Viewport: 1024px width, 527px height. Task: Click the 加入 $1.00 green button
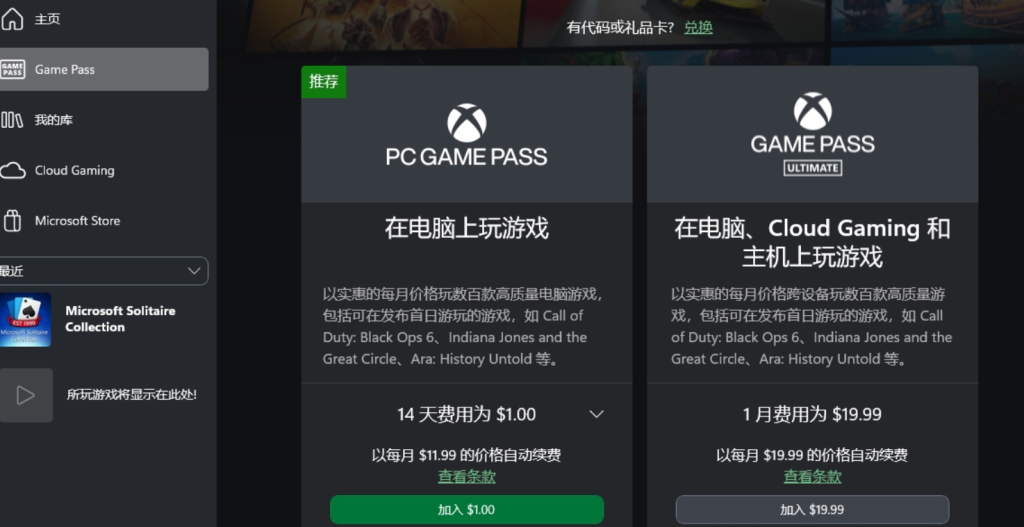tap(466, 510)
